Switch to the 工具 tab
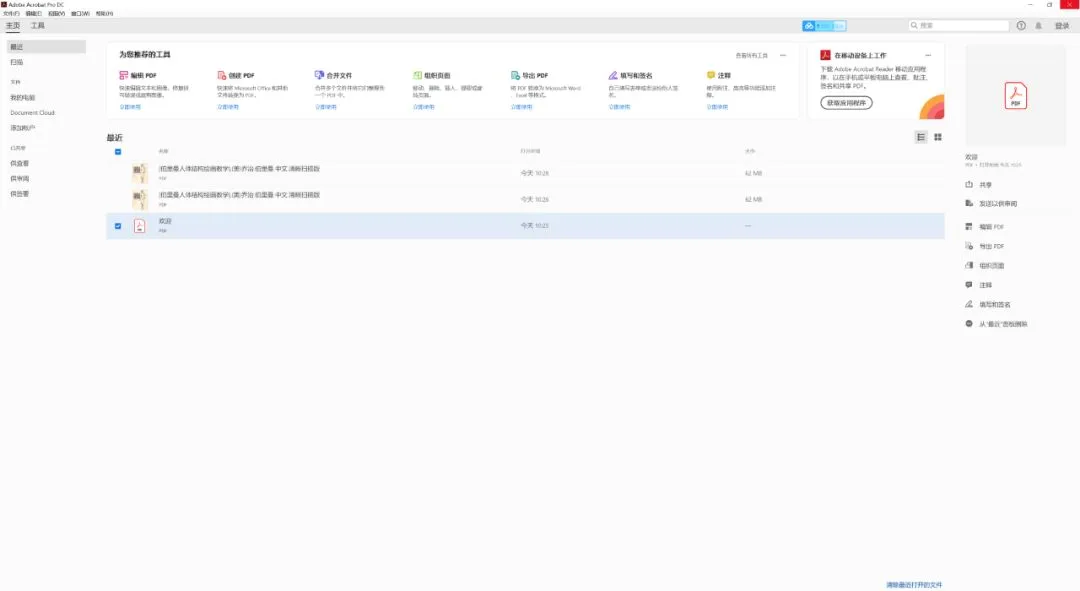Viewport: 1080px width, 591px height. (x=37, y=25)
